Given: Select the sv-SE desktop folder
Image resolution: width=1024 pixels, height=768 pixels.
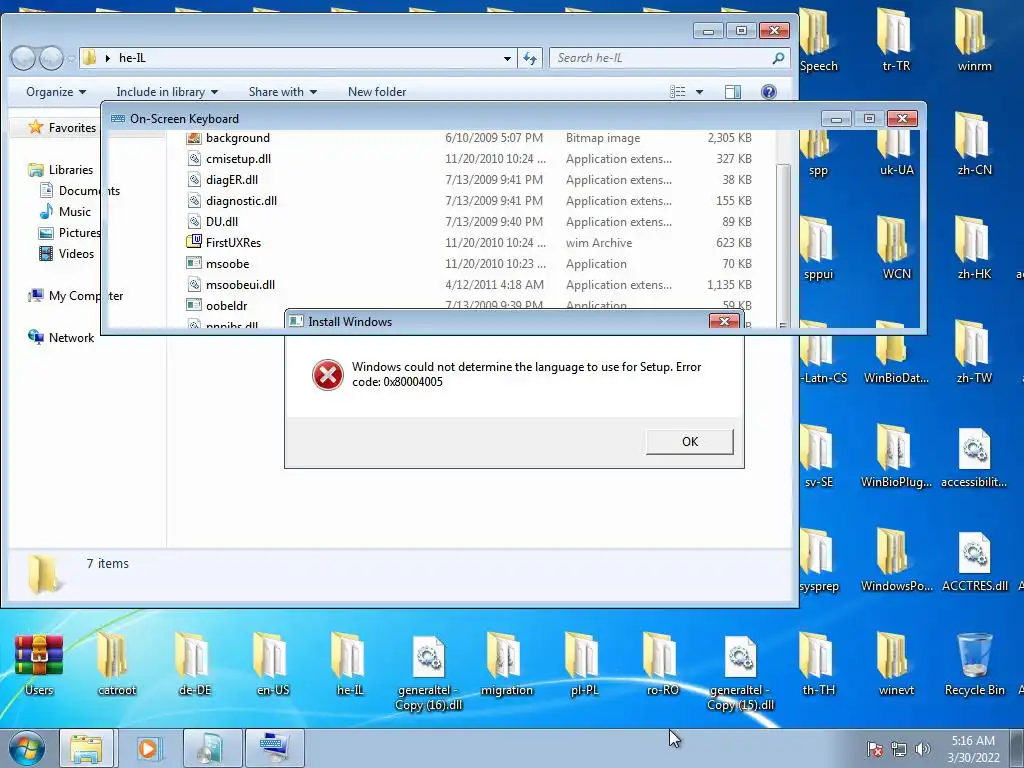Looking at the screenshot, I should click(818, 456).
